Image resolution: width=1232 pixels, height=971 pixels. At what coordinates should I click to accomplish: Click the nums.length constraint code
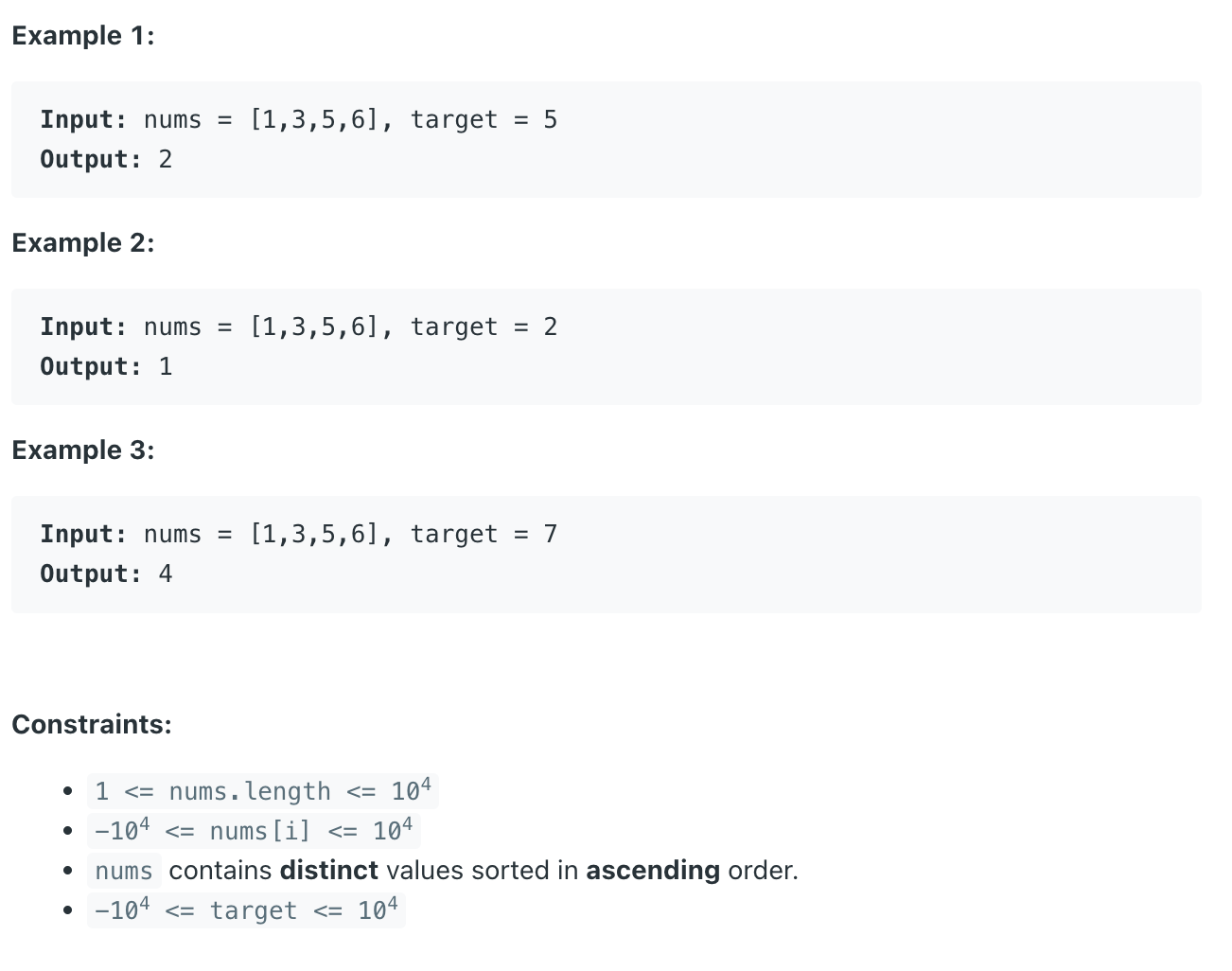[263, 791]
